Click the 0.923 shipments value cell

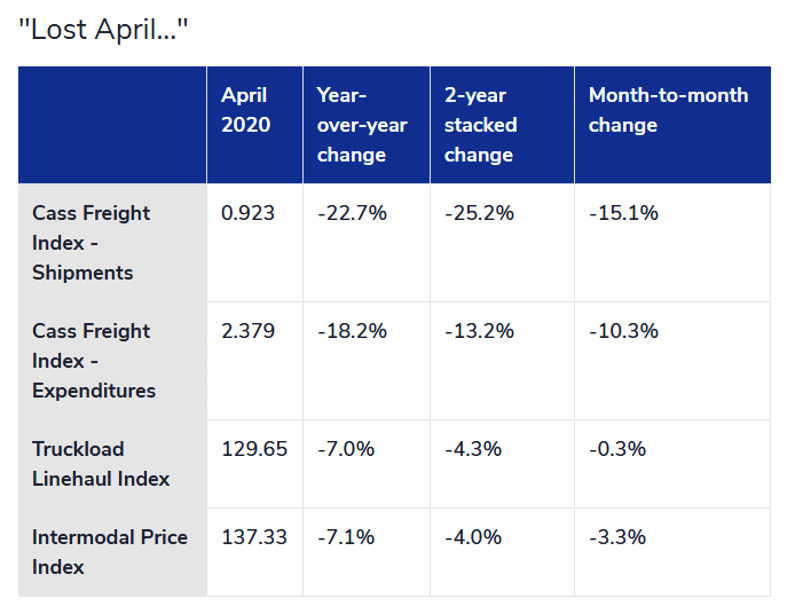[248, 213]
